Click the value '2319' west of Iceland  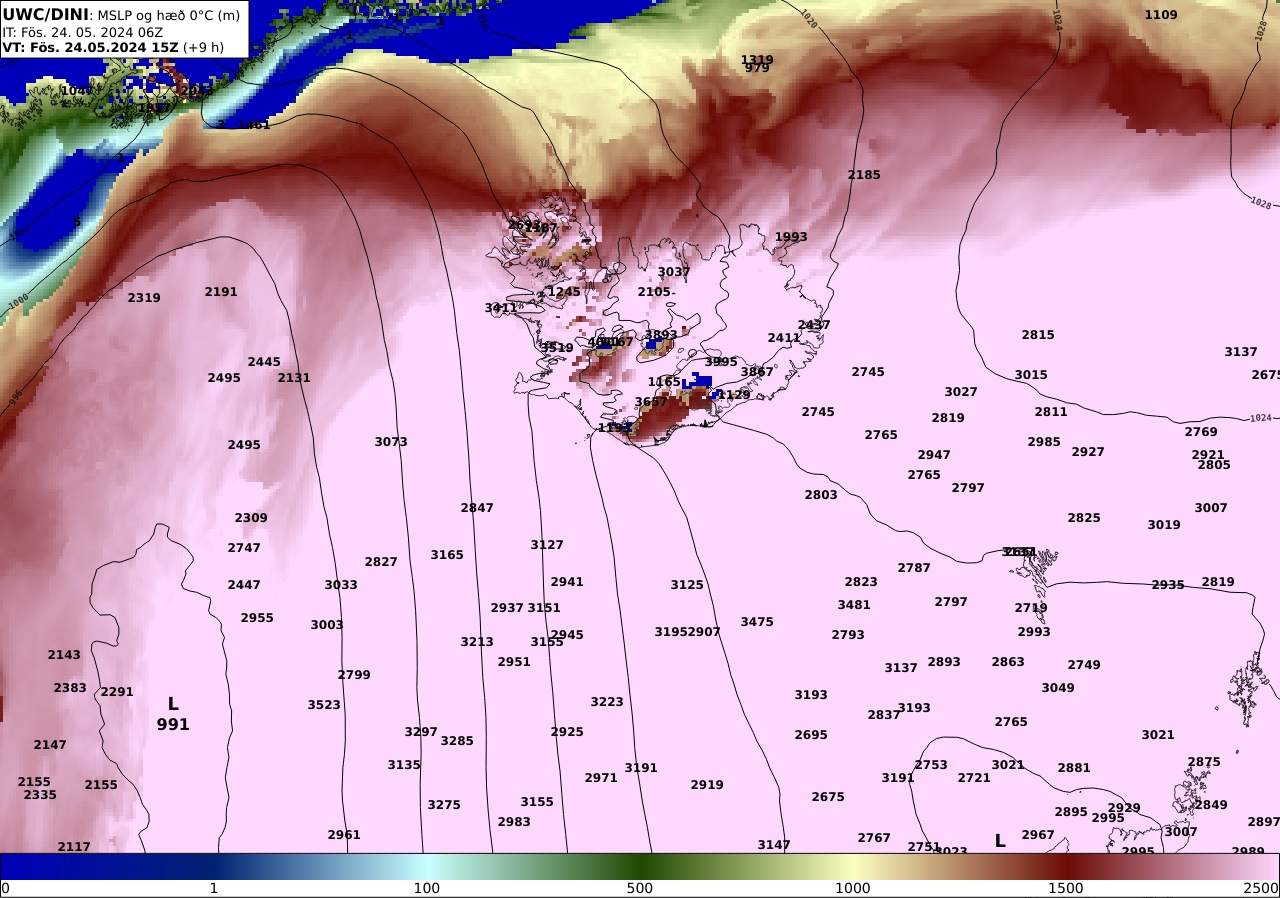click(144, 298)
